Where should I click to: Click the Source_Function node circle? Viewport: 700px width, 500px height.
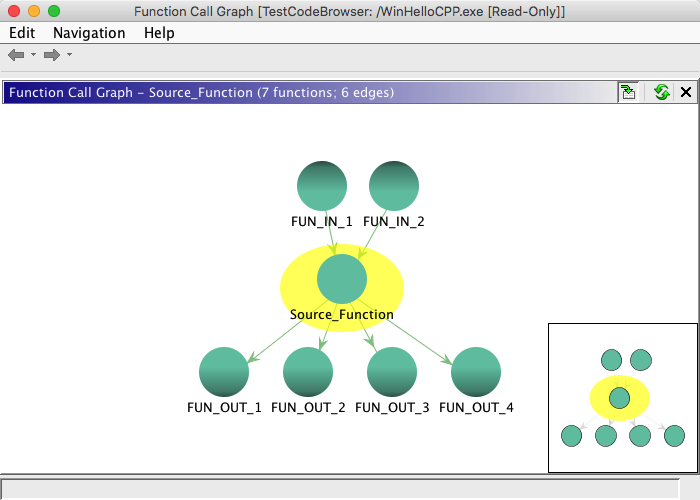point(342,279)
